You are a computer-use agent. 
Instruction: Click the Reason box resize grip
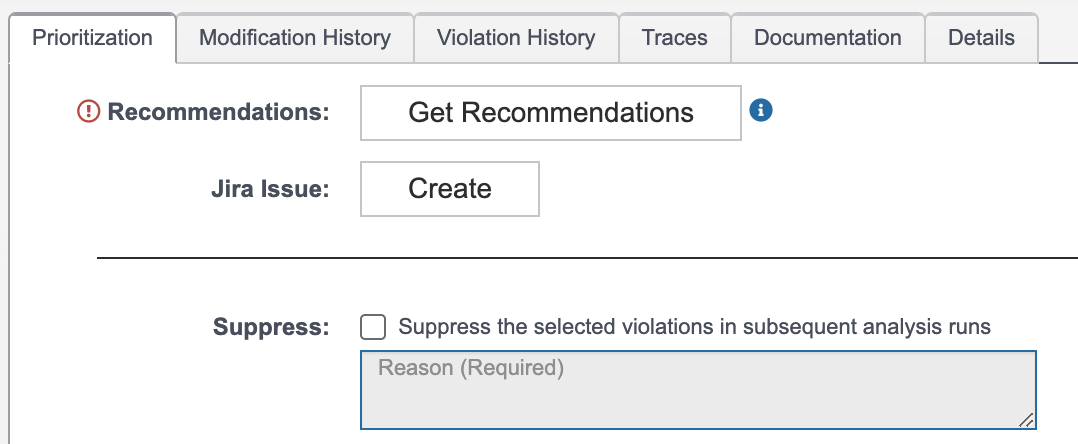click(x=1026, y=420)
